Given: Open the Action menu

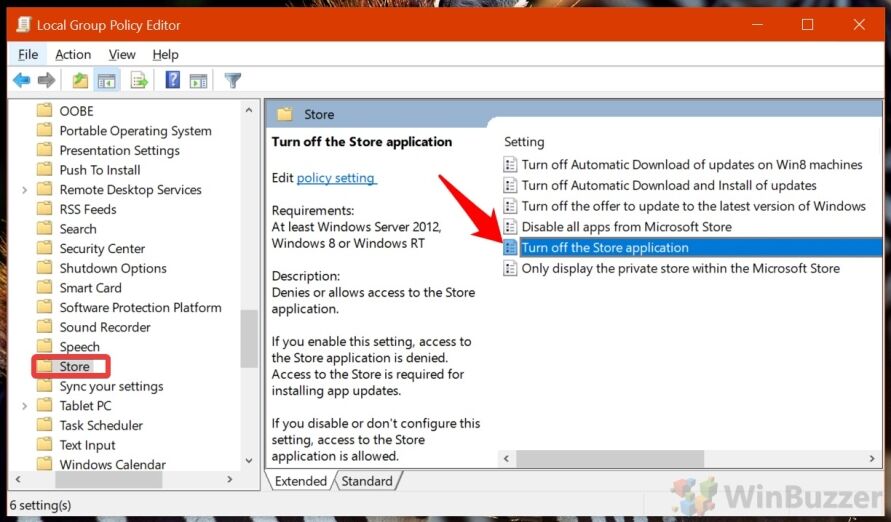Looking at the screenshot, I should coord(73,55).
